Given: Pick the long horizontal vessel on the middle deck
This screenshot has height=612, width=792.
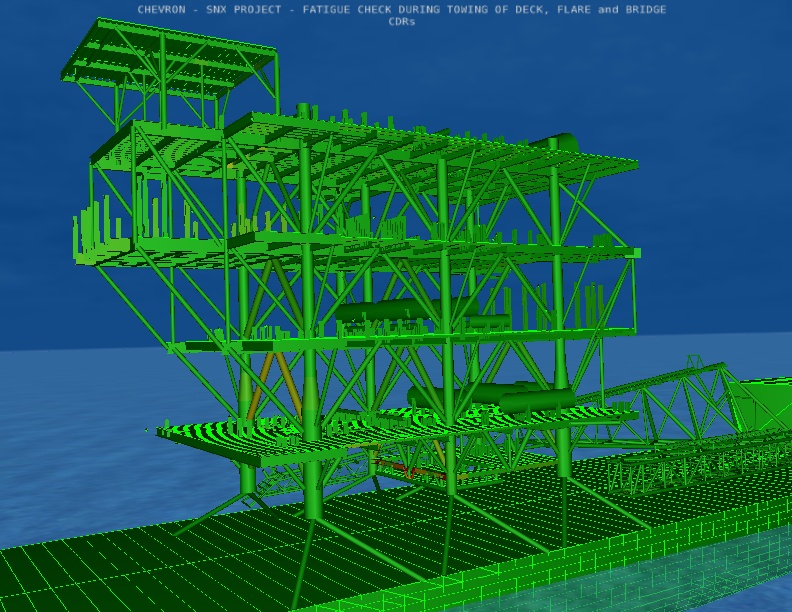Looking at the screenshot, I should (395, 311).
